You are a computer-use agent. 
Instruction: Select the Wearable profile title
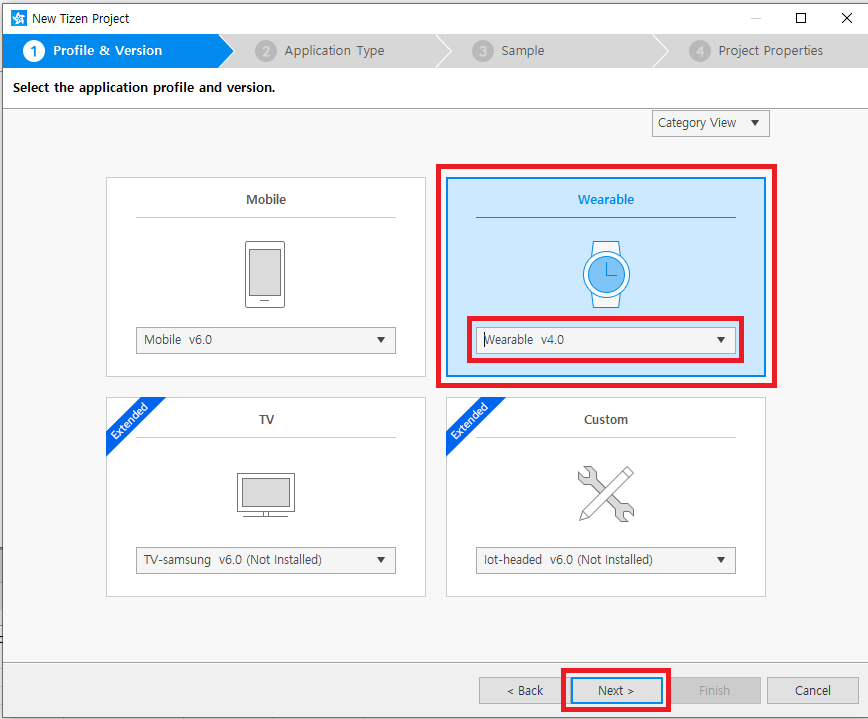coord(606,200)
